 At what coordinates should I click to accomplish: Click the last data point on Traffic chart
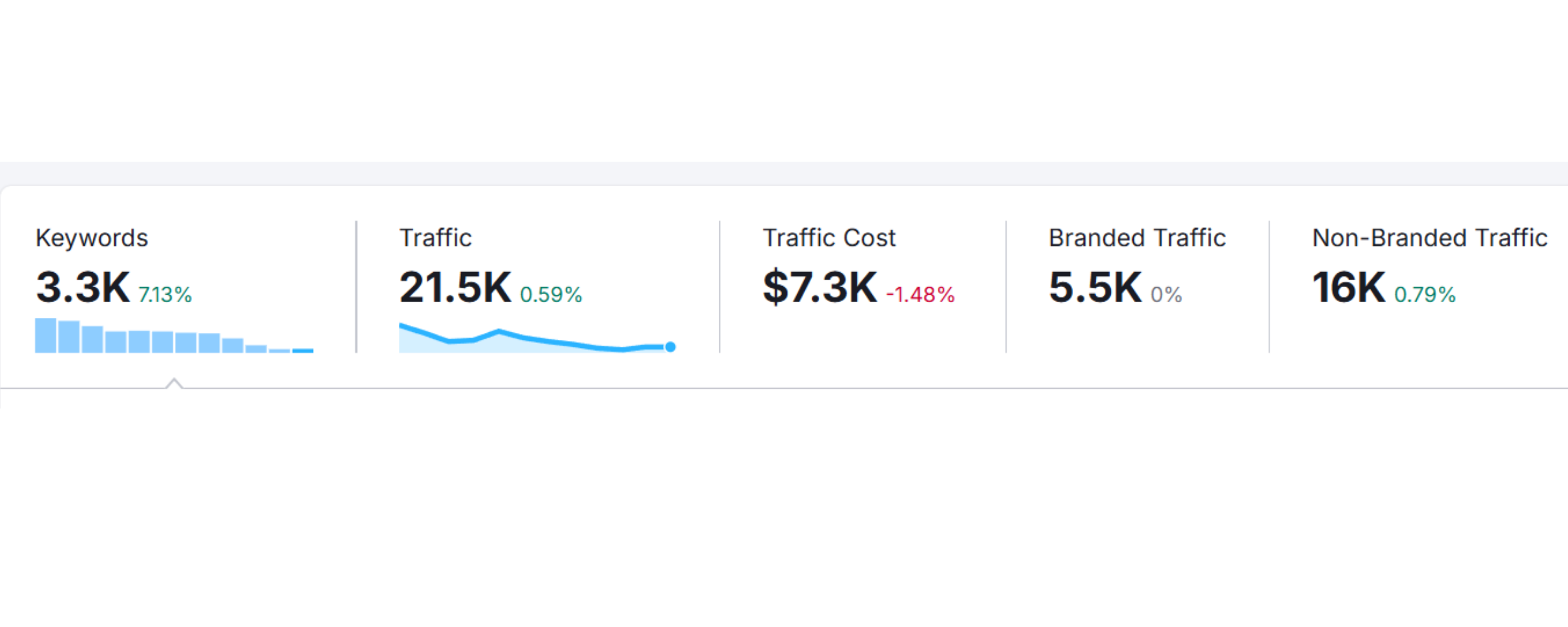[x=670, y=347]
